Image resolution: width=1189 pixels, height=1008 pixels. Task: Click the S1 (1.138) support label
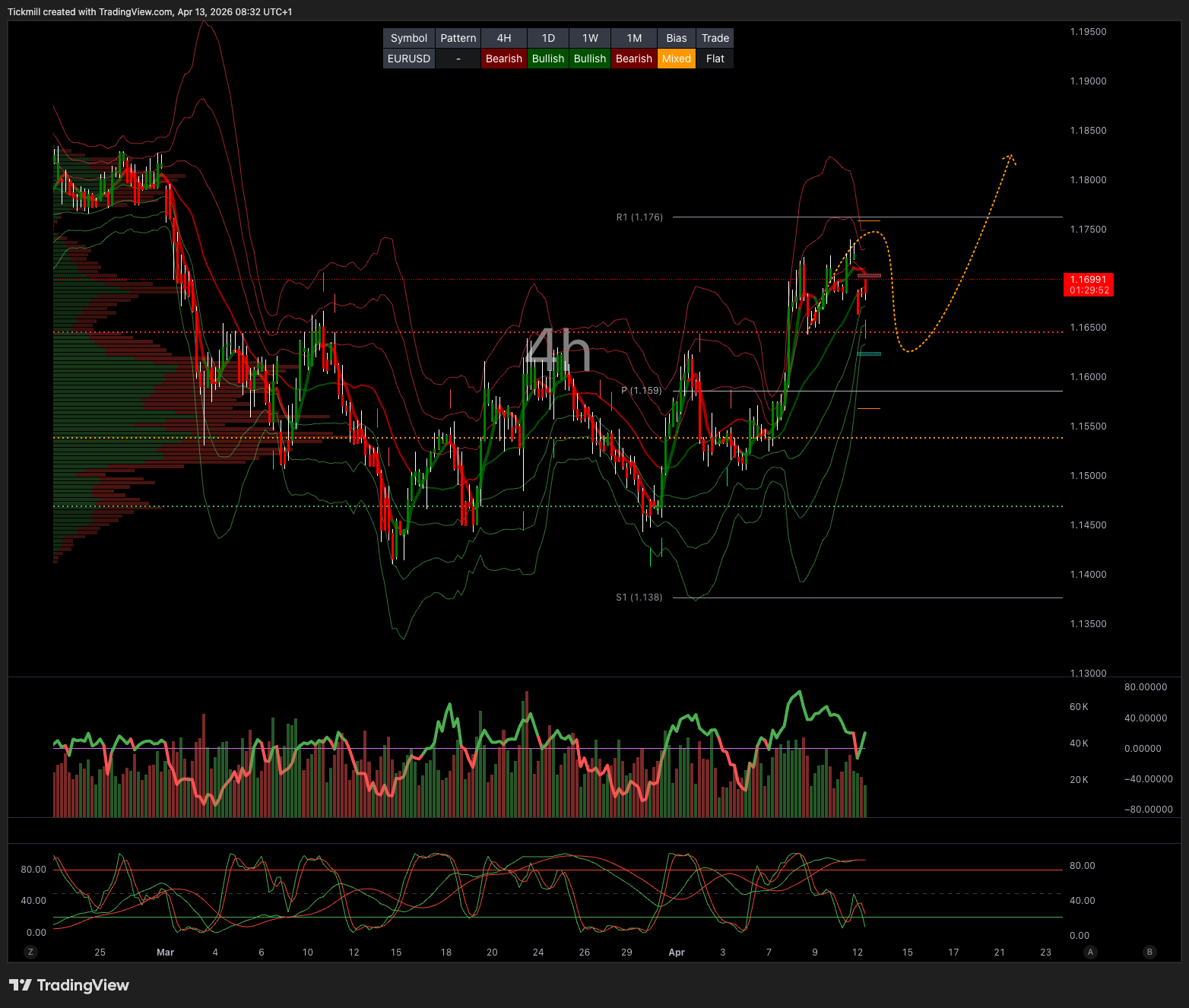coord(639,598)
